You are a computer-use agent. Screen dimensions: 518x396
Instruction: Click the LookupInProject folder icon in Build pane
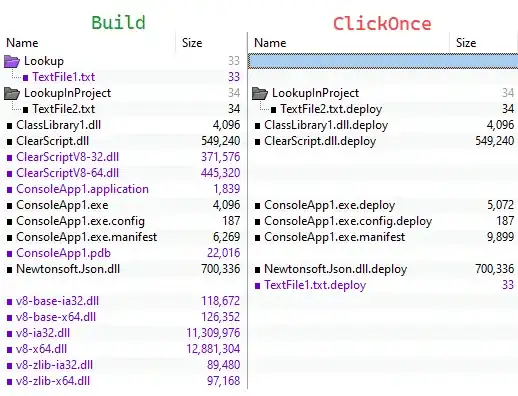12,93
